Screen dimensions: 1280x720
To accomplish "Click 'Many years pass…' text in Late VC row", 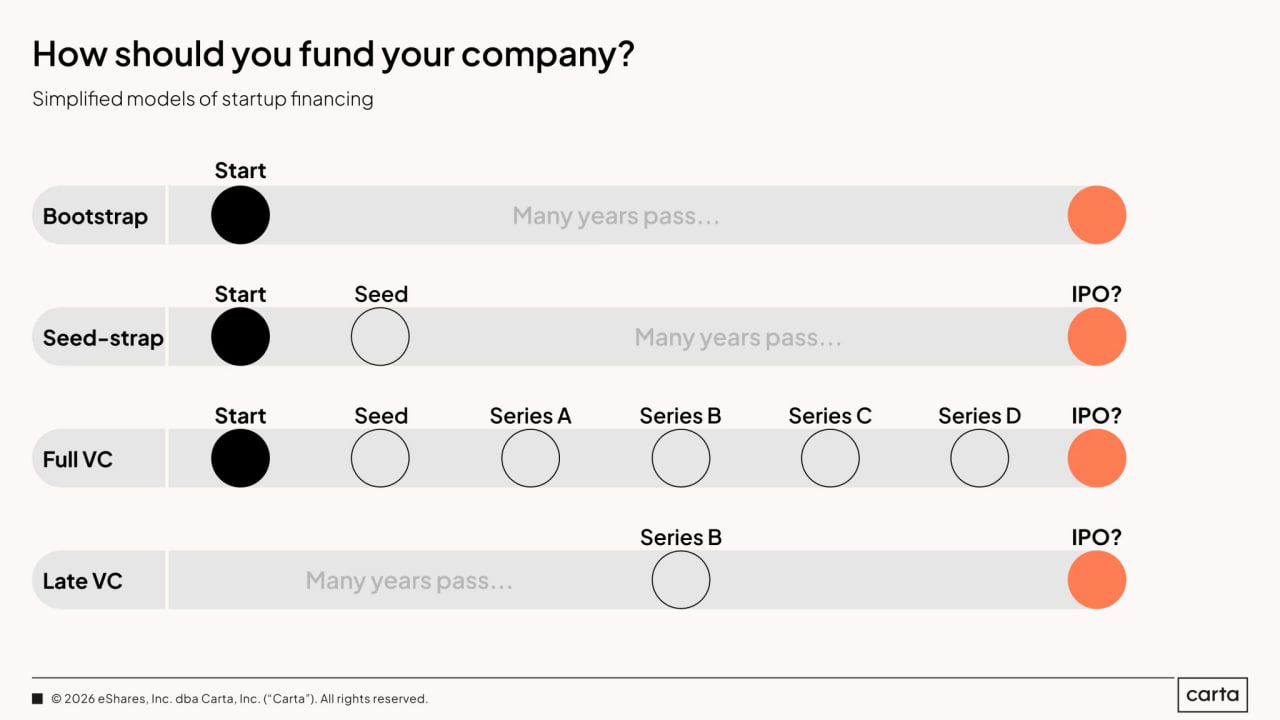I will tap(409, 581).
